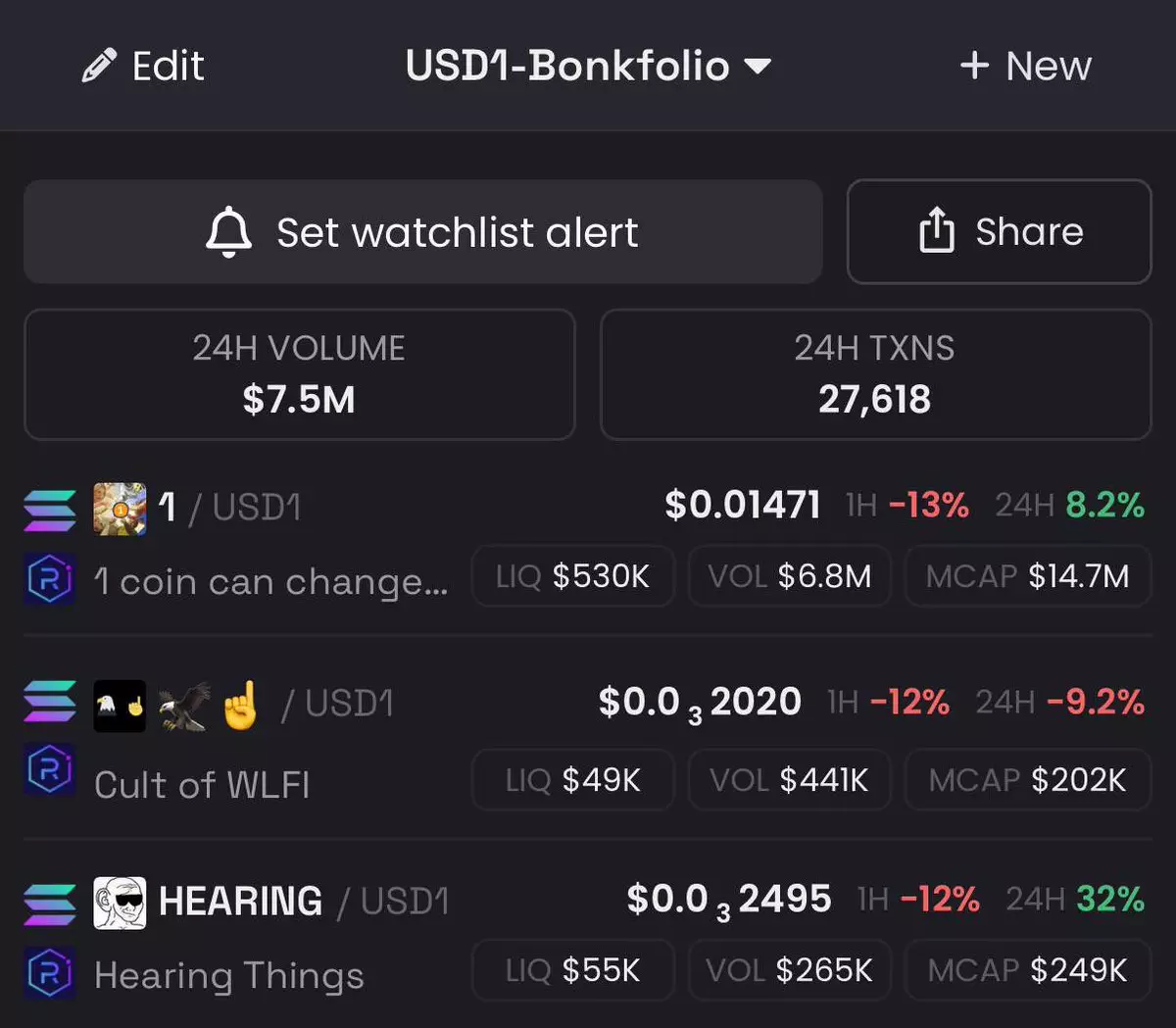Click the Solana icon on the HEARING row
The image size is (1176, 1028).
coord(50,905)
